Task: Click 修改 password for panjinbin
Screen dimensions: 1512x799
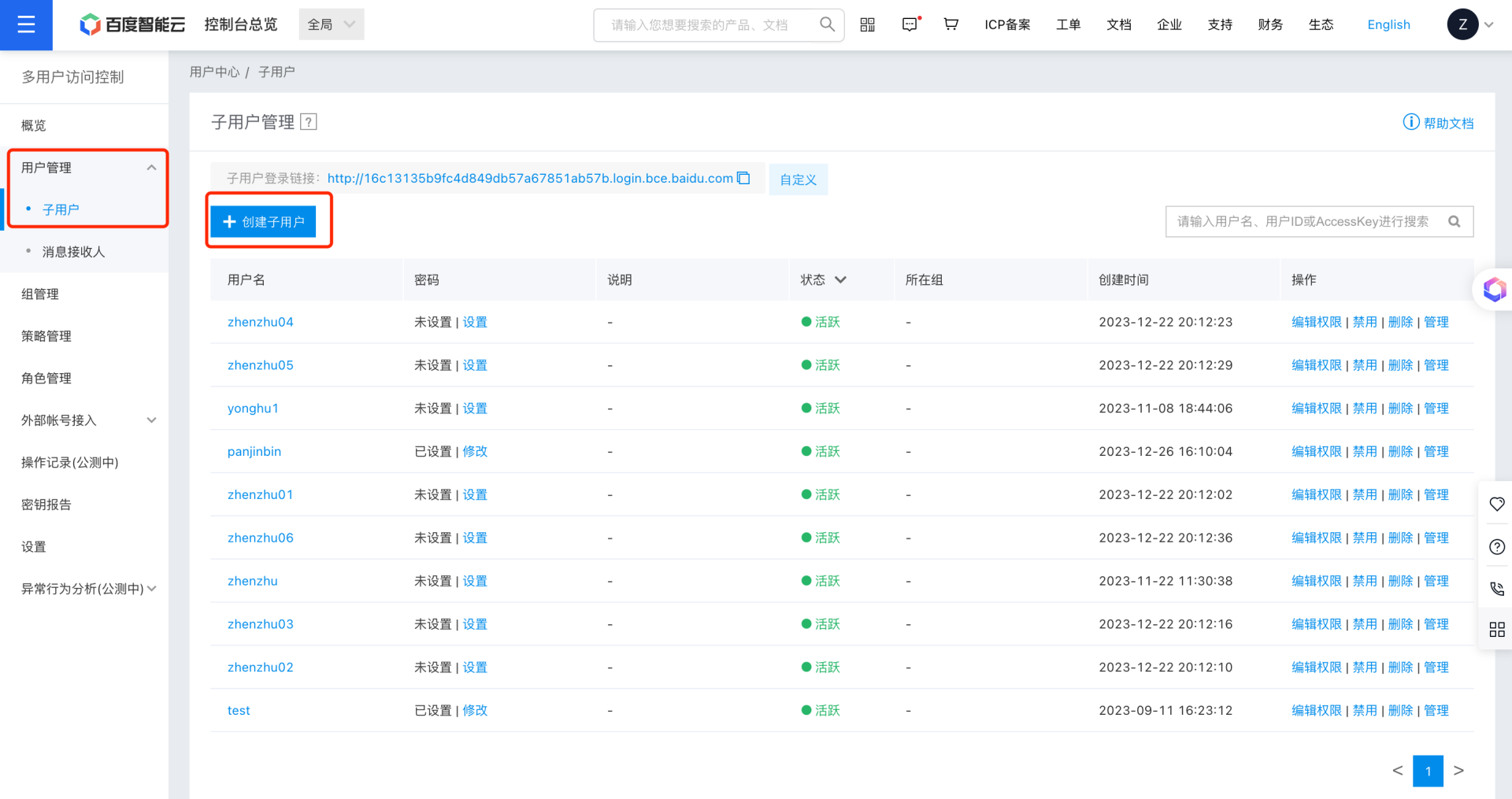Action: [475, 452]
